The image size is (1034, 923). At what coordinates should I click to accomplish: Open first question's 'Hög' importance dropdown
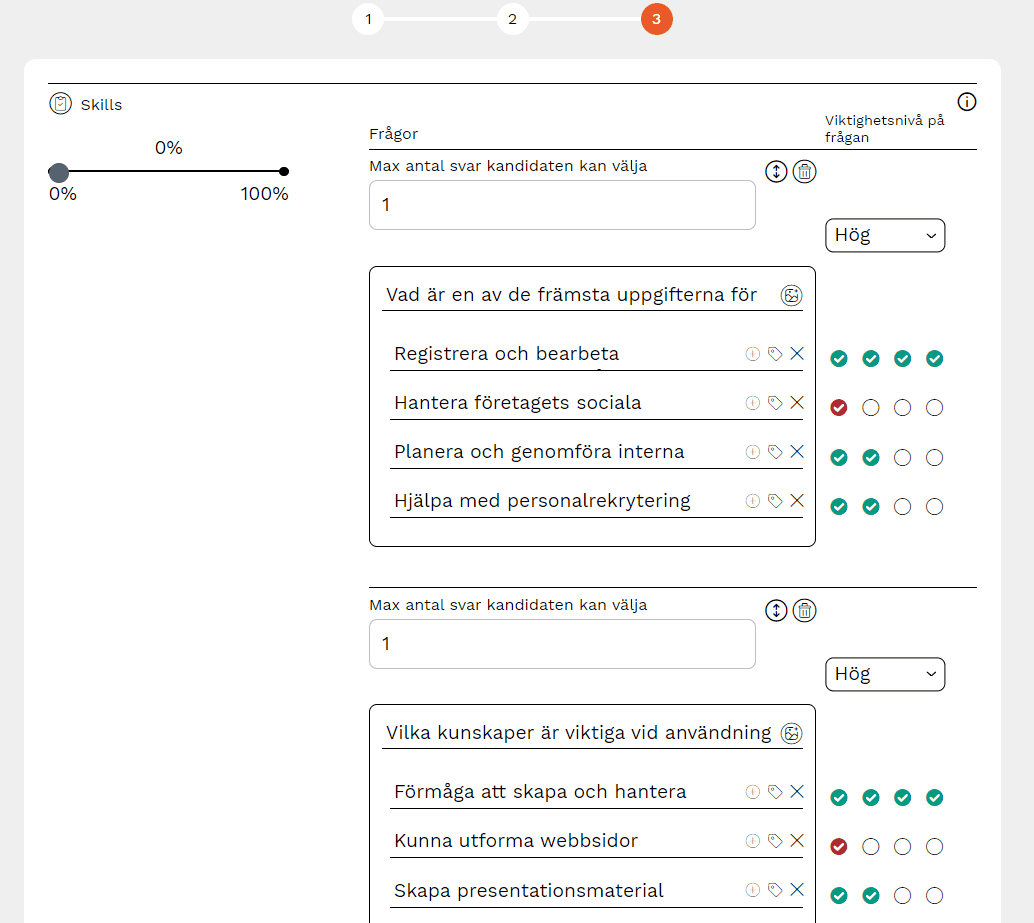[x=884, y=235]
